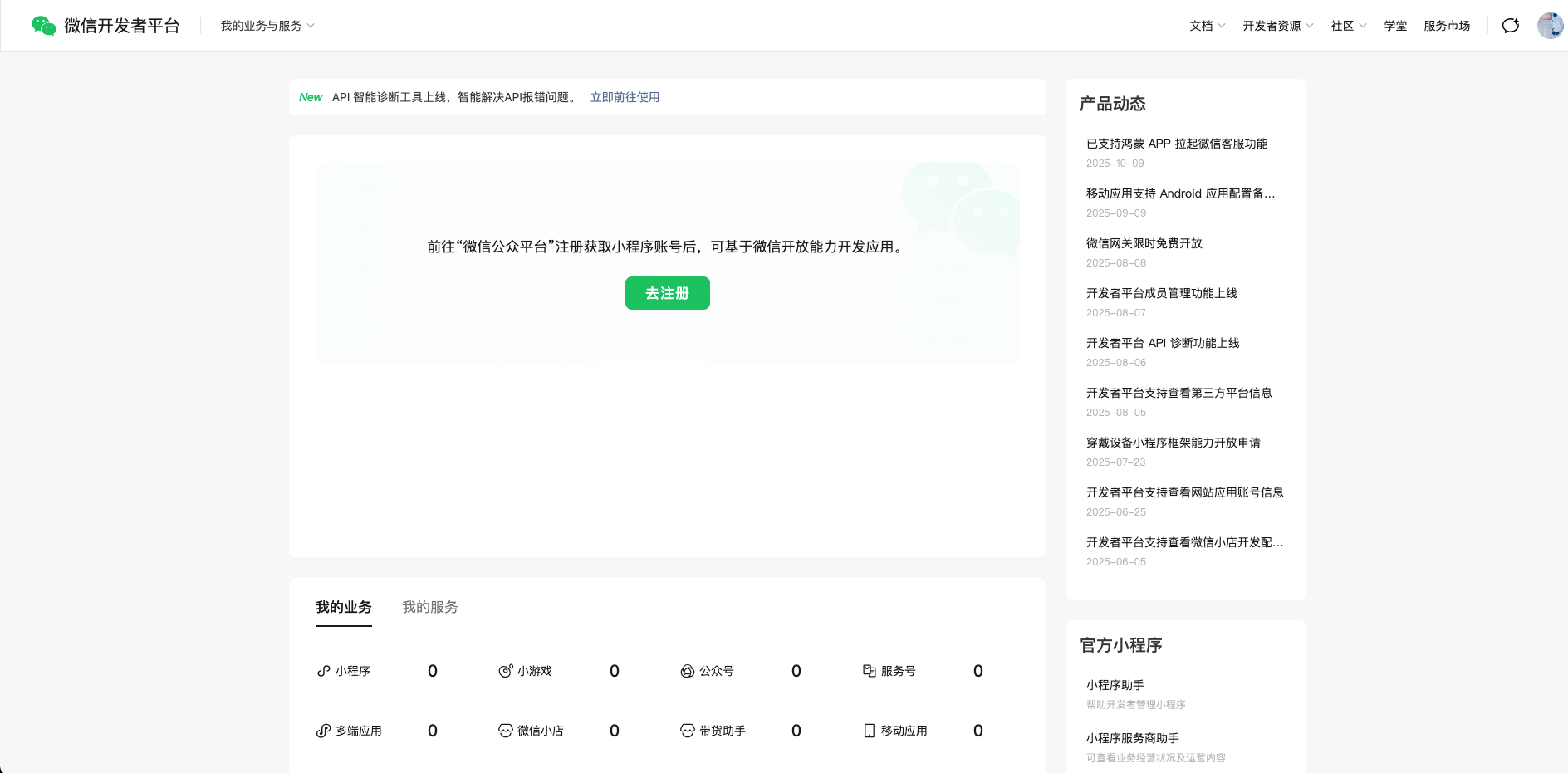Click the WeChat logo icon in the header
This screenshot has height=773, width=1568.
pyautogui.click(x=44, y=26)
